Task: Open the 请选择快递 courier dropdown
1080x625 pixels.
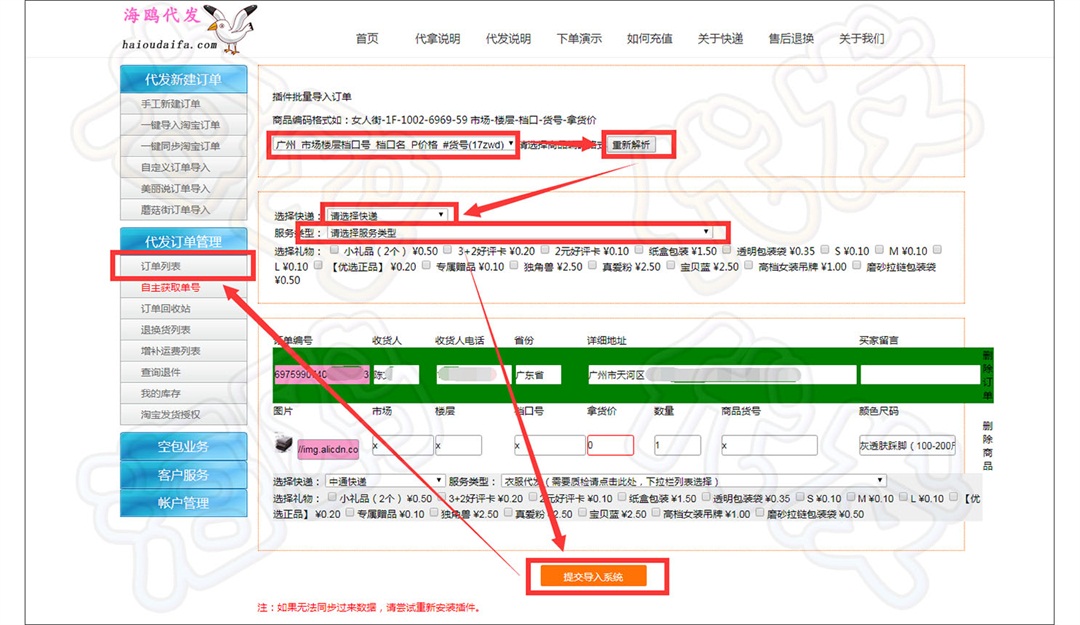Action: coord(386,215)
